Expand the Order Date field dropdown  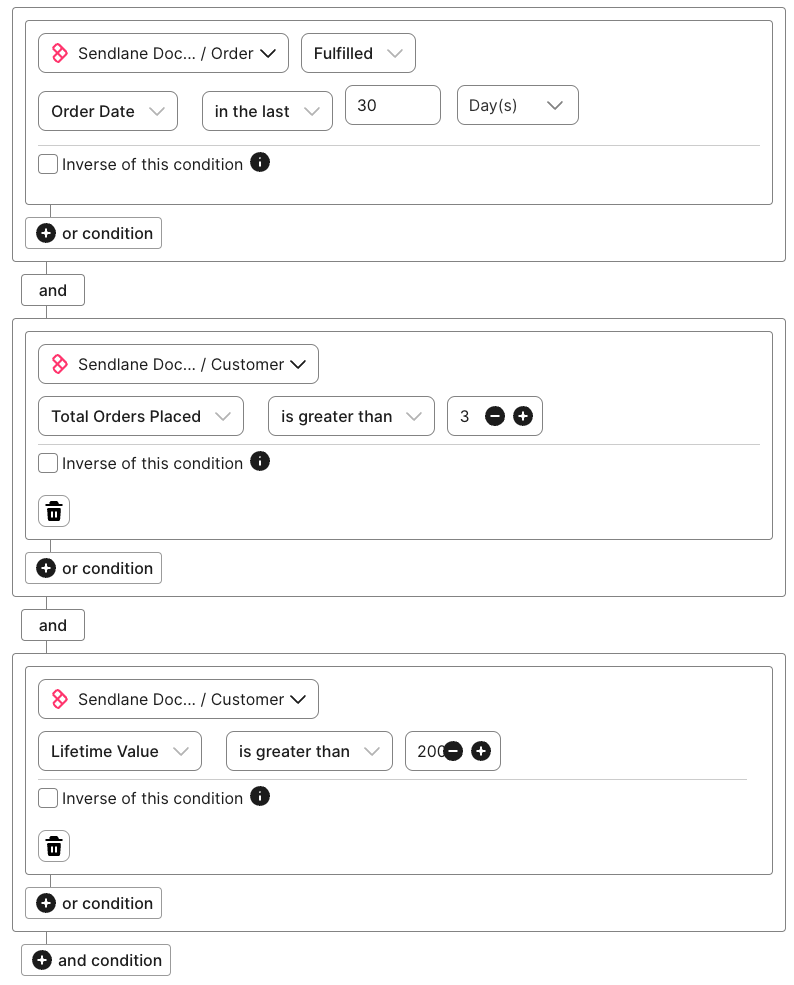click(108, 111)
